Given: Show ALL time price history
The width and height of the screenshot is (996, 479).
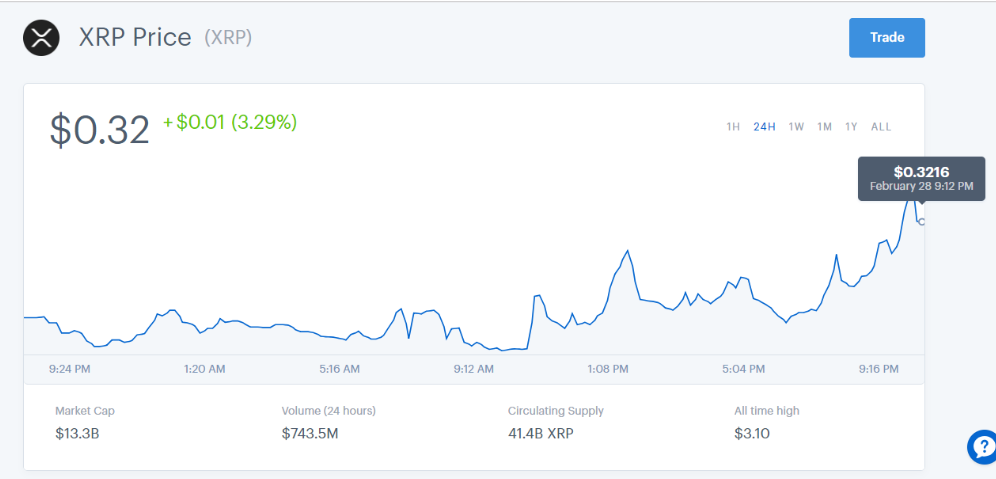Looking at the screenshot, I should 881,127.
